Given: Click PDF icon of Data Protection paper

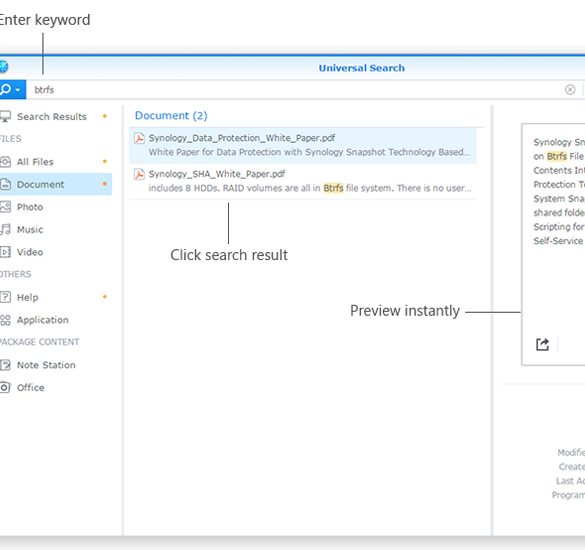Looking at the screenshot, I should [139, 138].
